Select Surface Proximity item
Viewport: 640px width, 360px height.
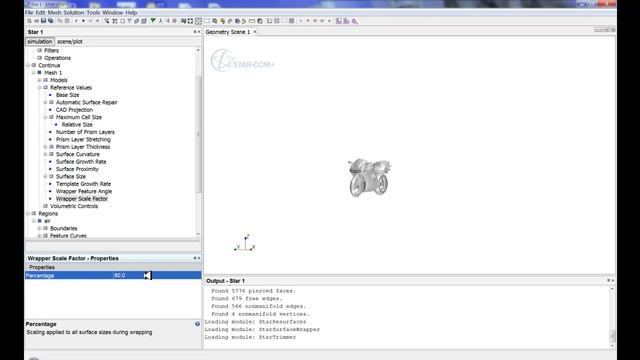pos(77,169)
